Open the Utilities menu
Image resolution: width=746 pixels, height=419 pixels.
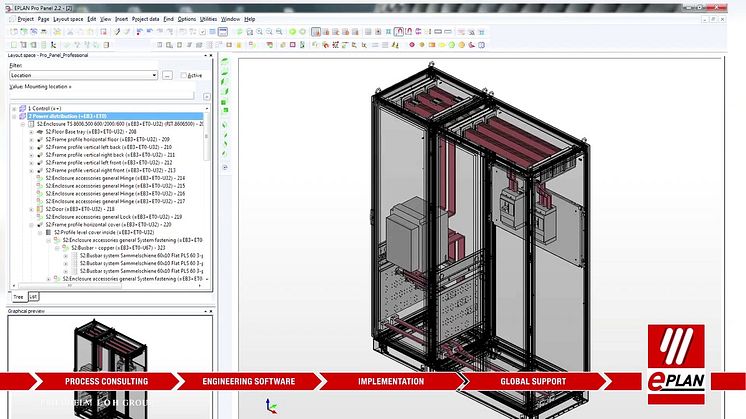coord(208,19)
